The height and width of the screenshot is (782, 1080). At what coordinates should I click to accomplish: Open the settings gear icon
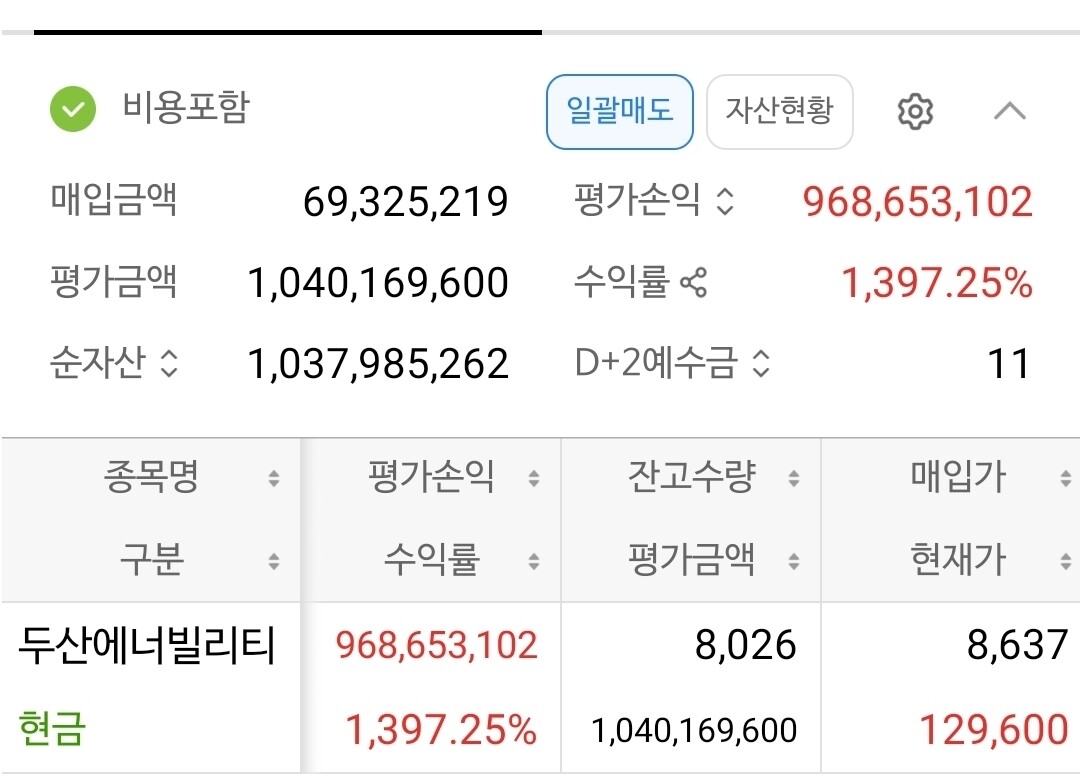click(x=915, y=111)
